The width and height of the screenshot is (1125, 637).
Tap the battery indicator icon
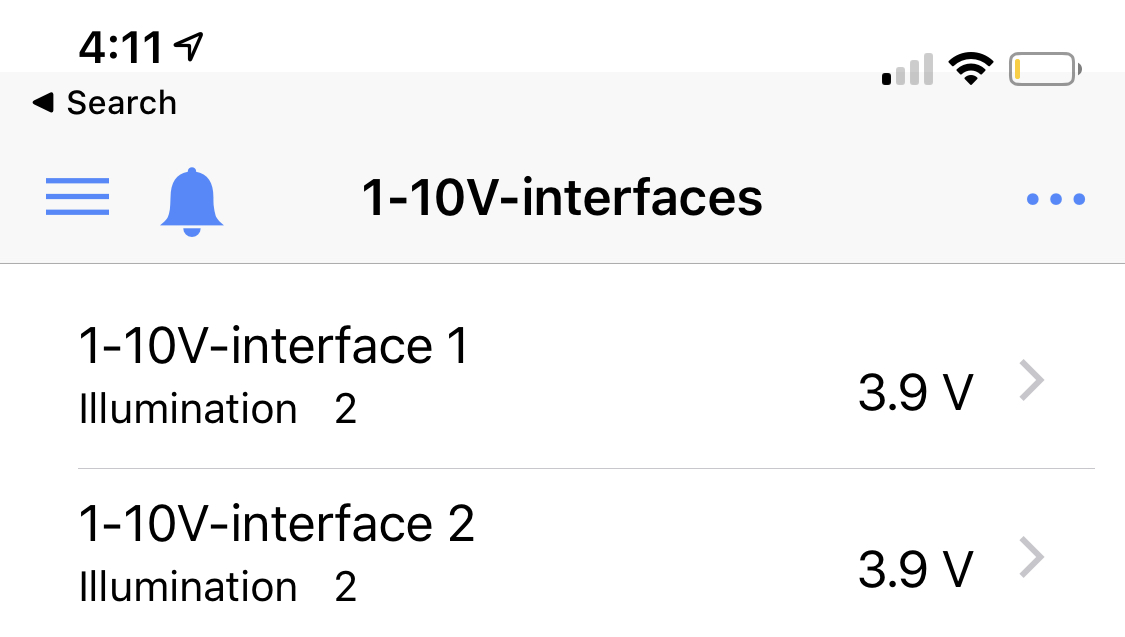coord(1045,70)
